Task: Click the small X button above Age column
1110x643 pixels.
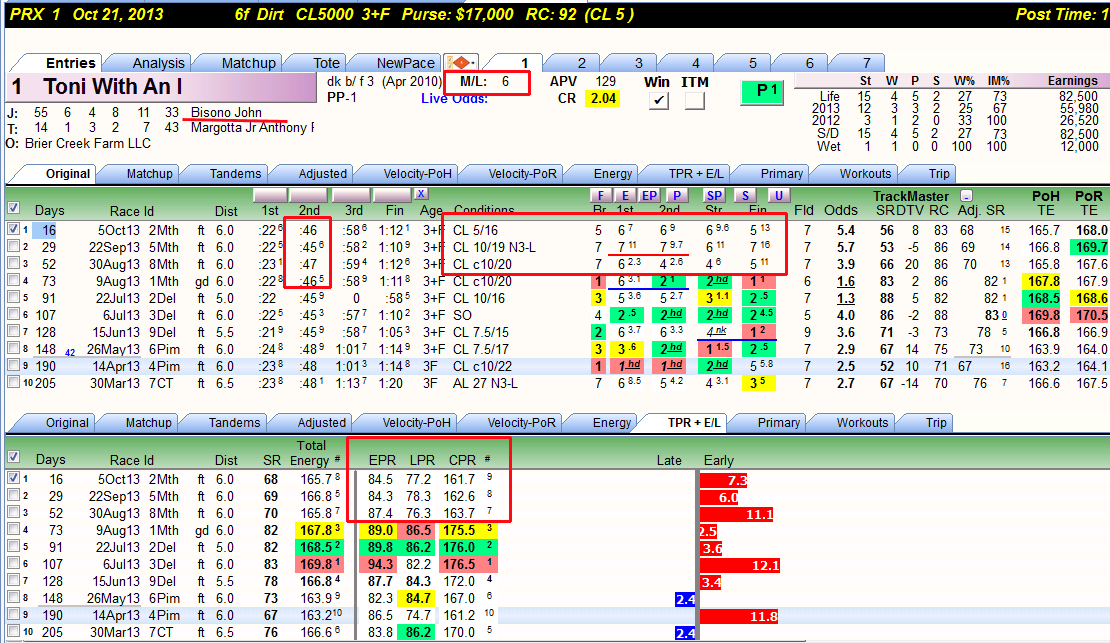Action: (x=421, y=194)
